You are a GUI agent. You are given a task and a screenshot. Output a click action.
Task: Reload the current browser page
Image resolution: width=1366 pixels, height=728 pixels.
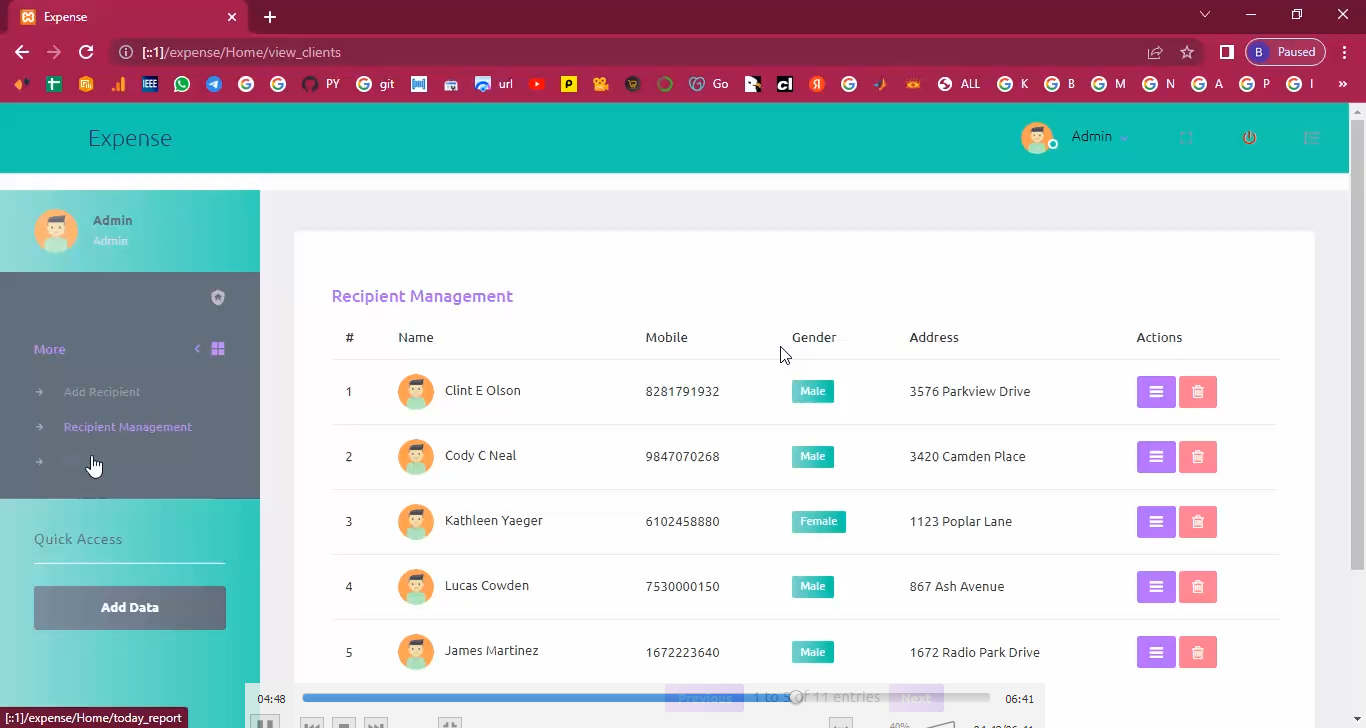86,52
